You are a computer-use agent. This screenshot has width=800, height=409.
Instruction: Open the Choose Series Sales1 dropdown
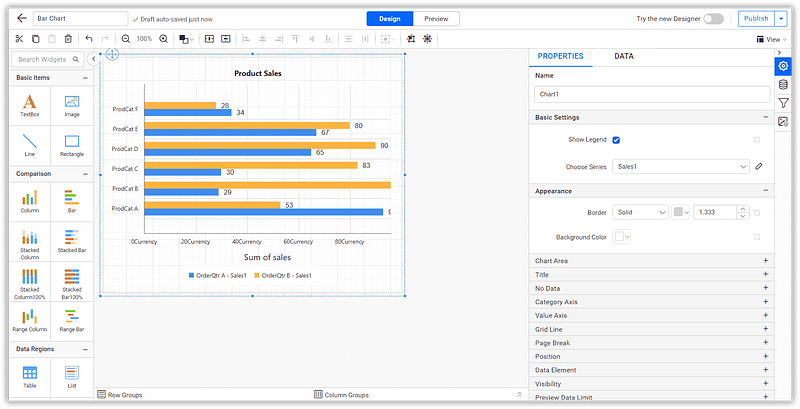[x=681, y=166]
